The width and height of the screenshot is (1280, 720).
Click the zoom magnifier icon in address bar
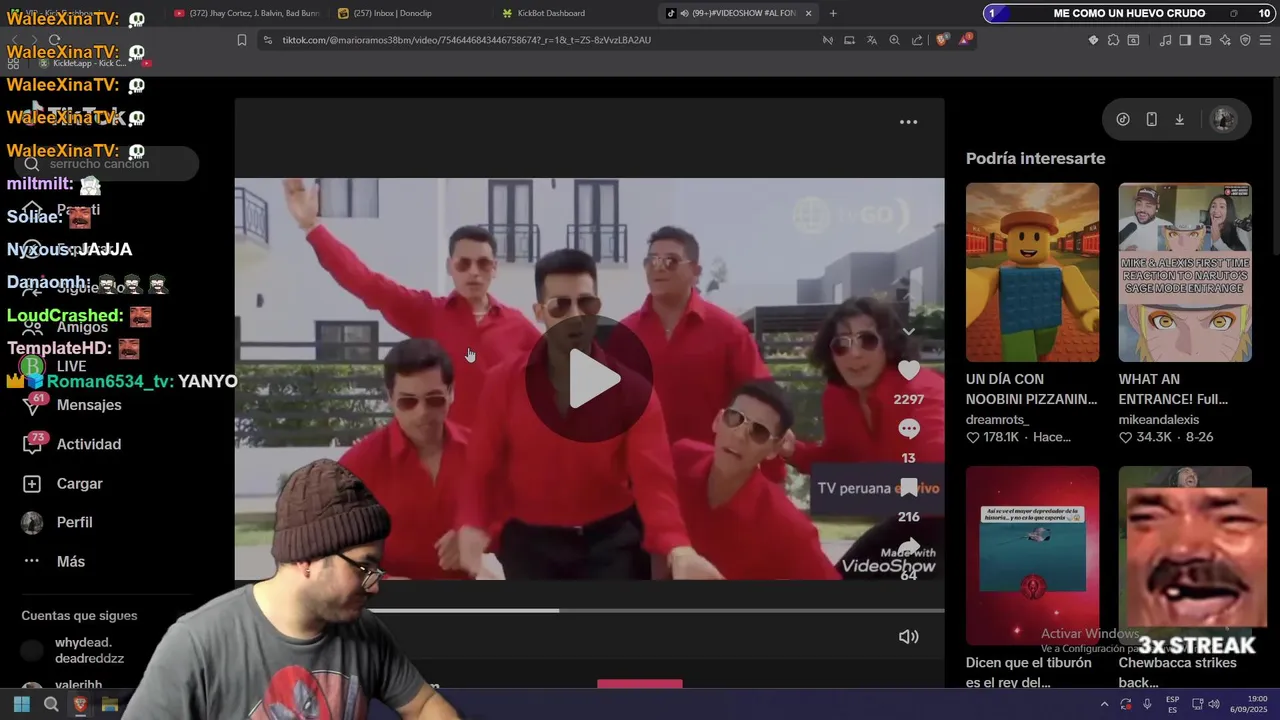pos(894,40)
